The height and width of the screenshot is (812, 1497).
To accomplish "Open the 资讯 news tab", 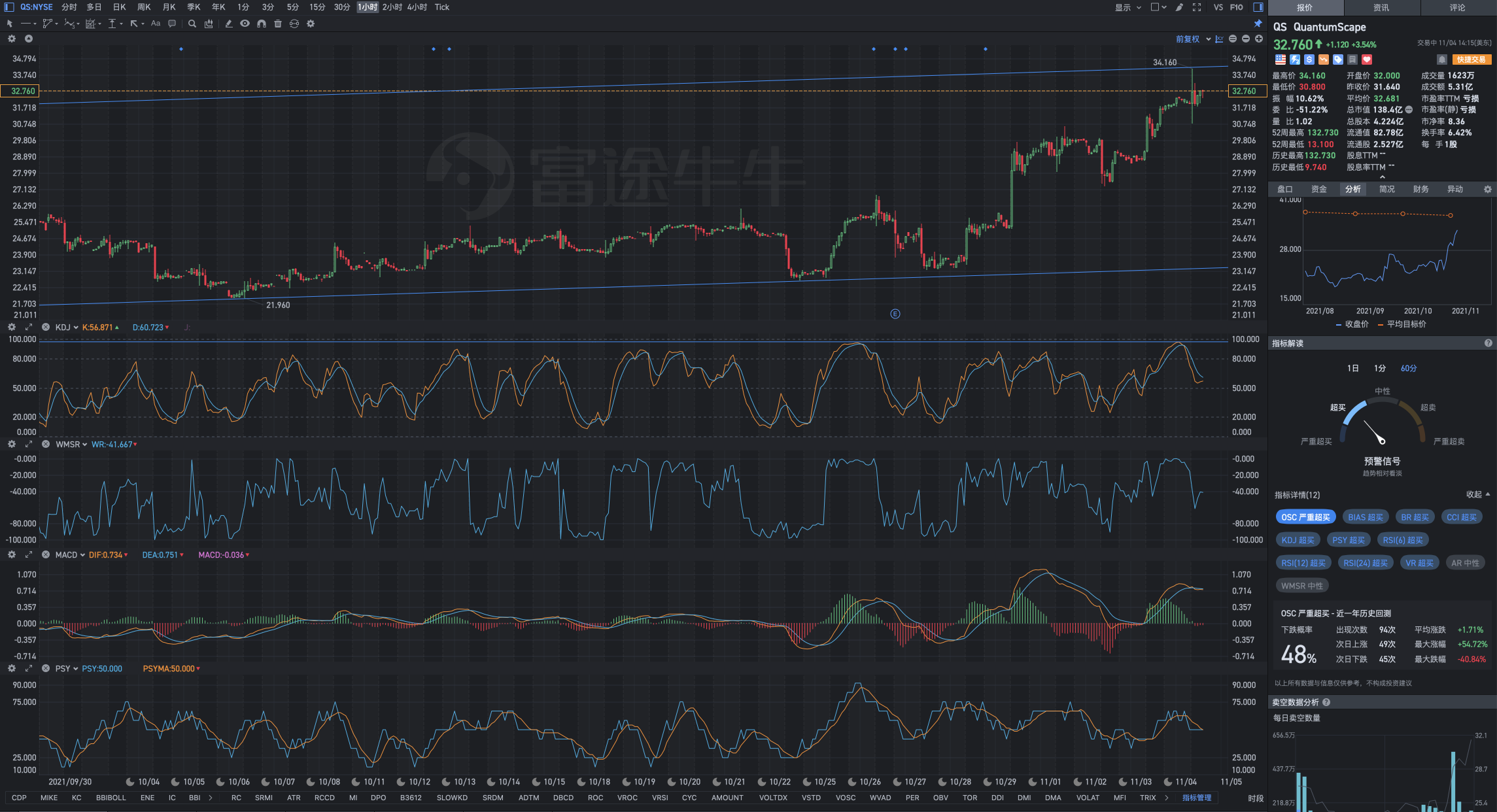I will pos(1381,8).
